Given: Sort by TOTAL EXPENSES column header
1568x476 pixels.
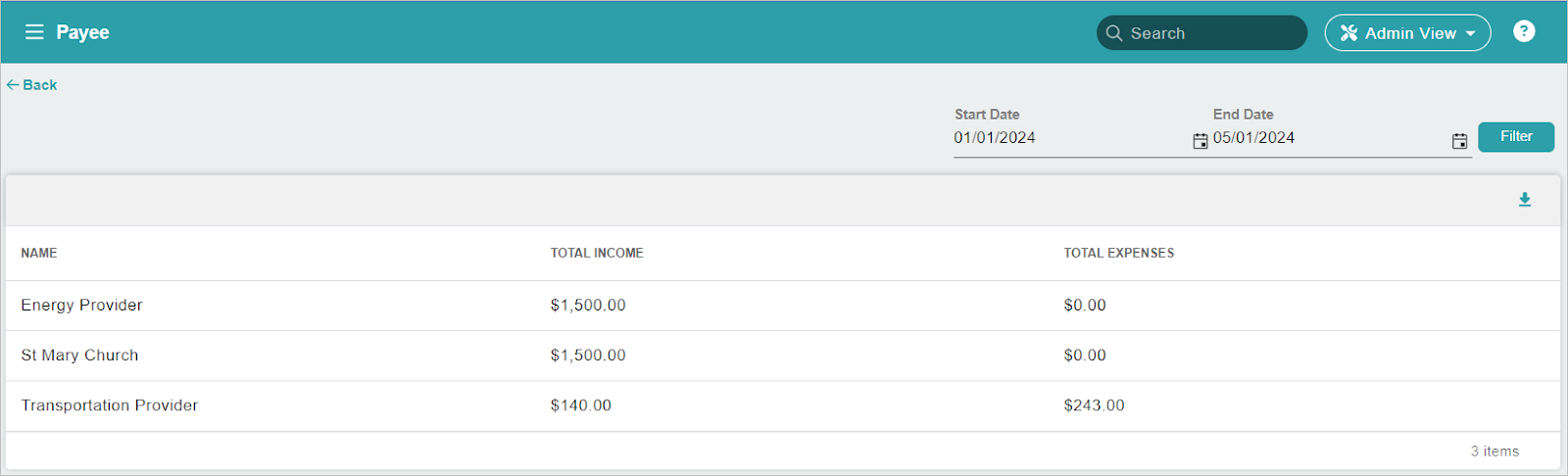Looking at the screenshot, I should pyautogui.click(x=1118, y=253).
